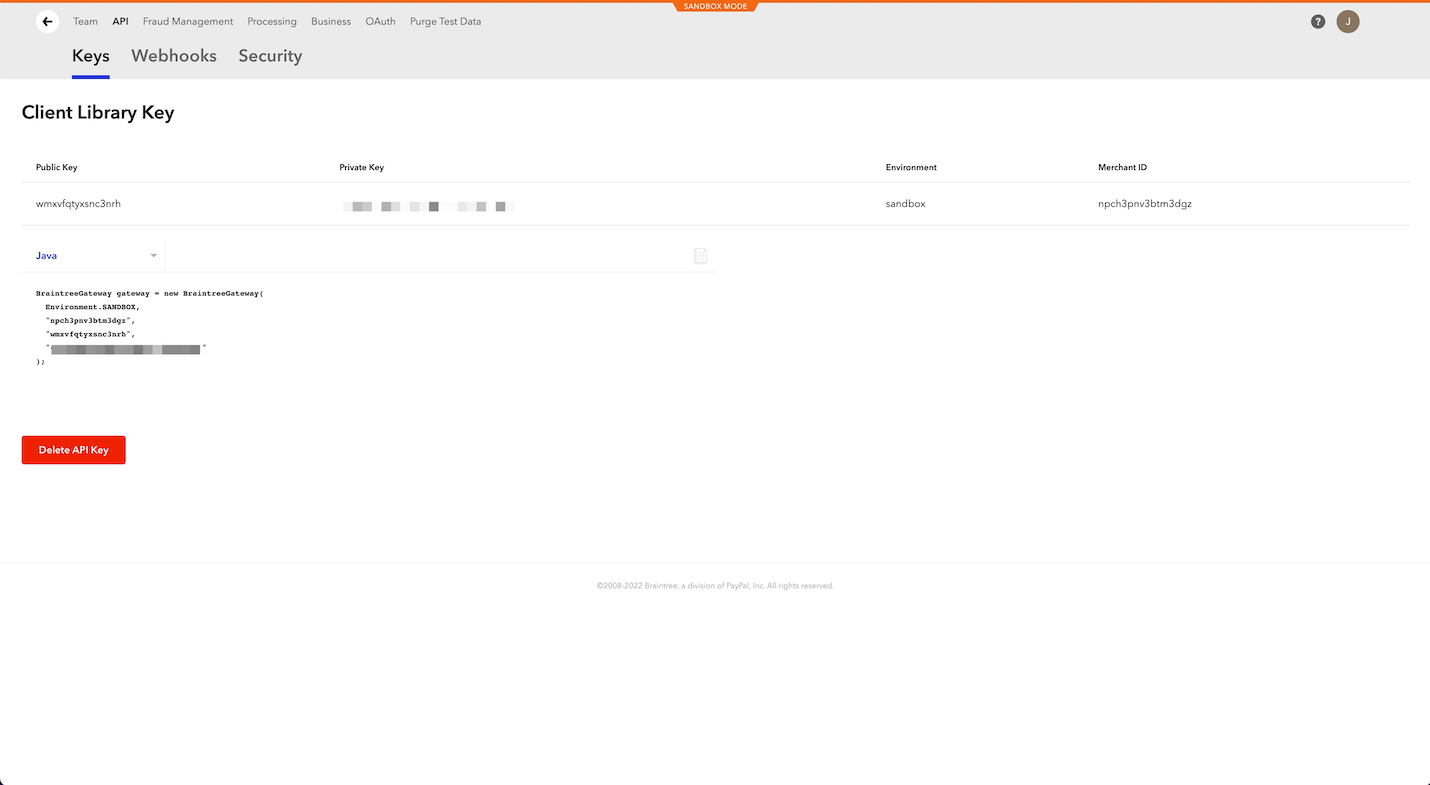Open the API menu item
Viewport: 1430px width, 785px height.
click(x=120, y=21)
